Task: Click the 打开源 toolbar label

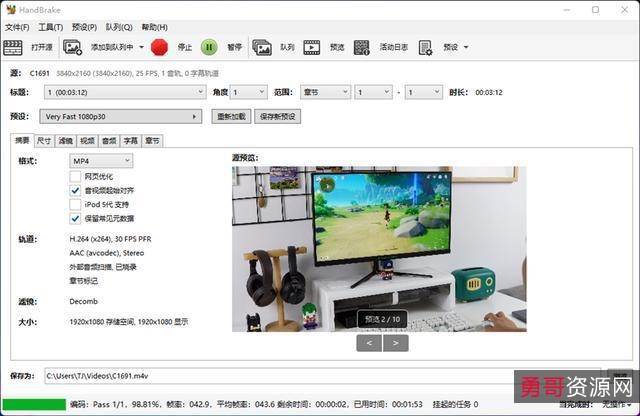Action: [42, 47]
